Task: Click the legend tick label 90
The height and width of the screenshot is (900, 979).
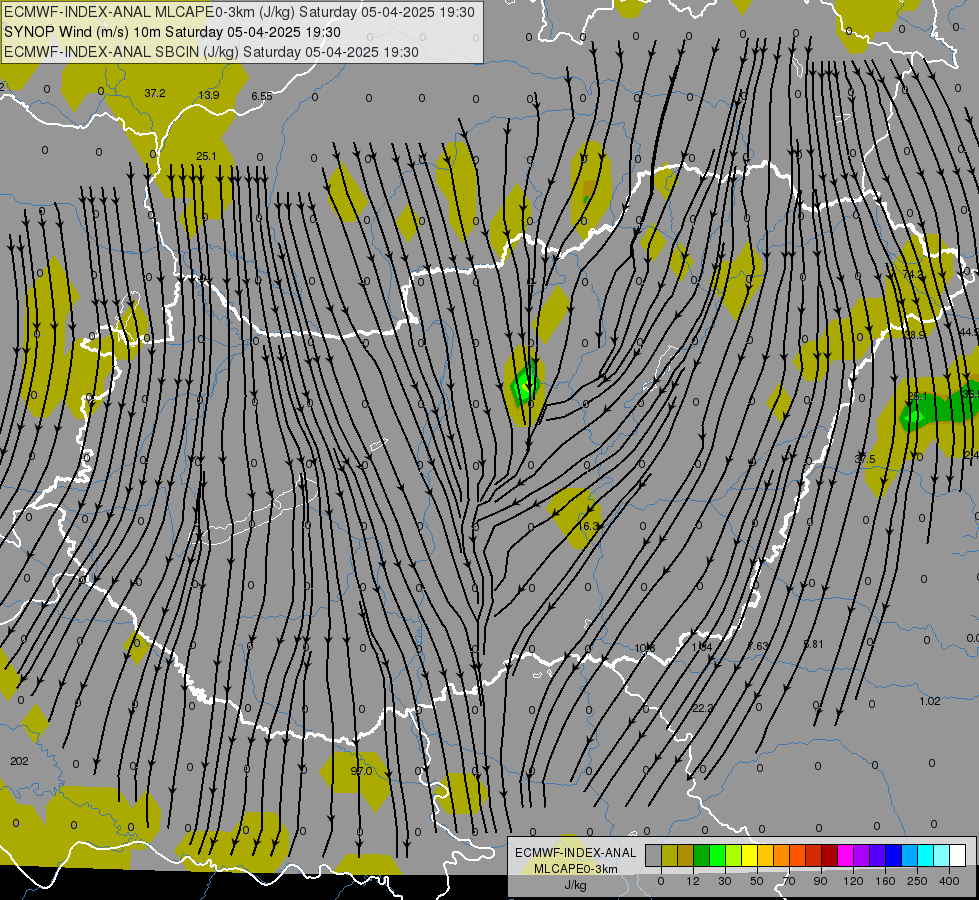Action: (x=820, y=881)
